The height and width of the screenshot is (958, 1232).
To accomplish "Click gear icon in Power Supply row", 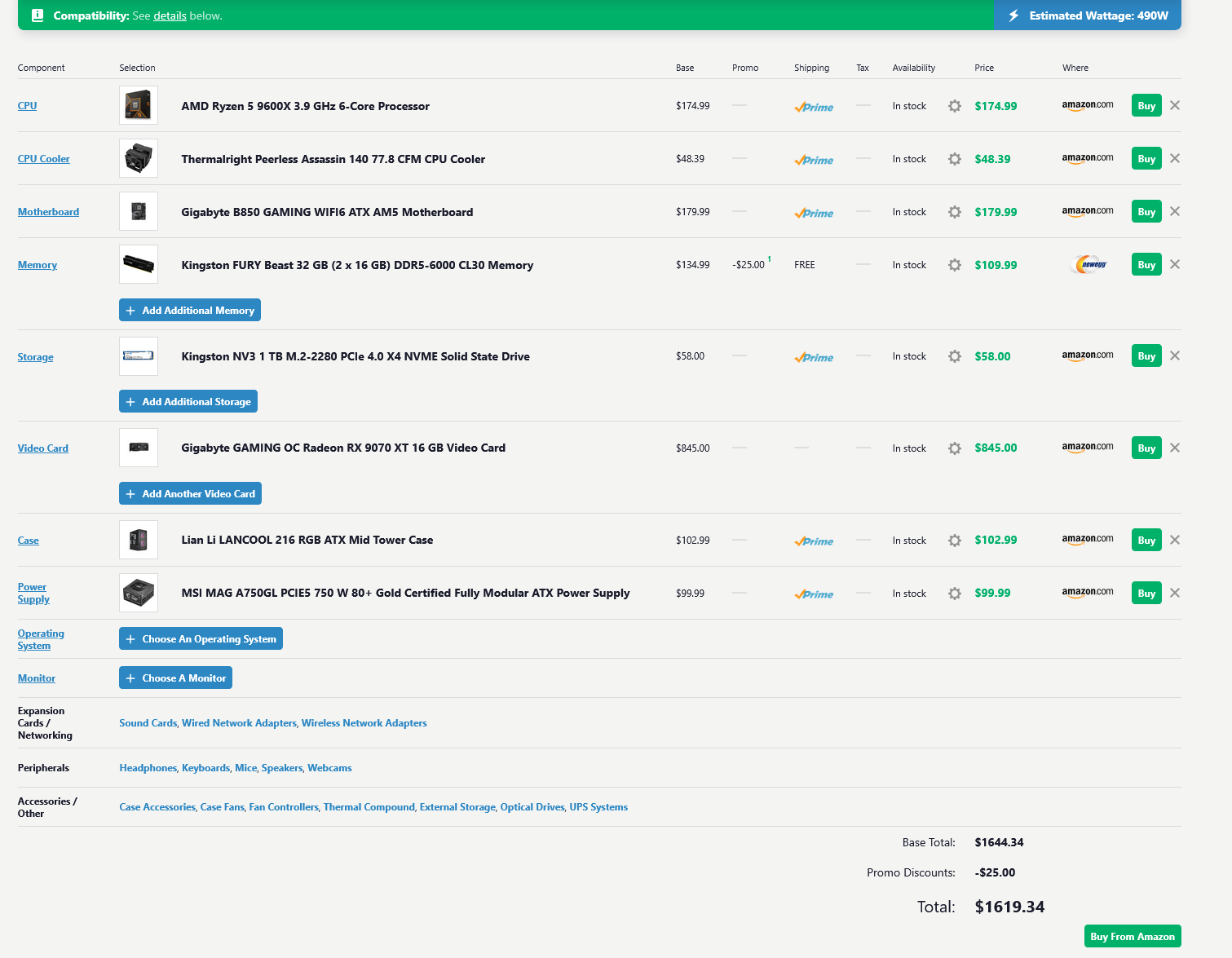I will [x=955, y=594].
